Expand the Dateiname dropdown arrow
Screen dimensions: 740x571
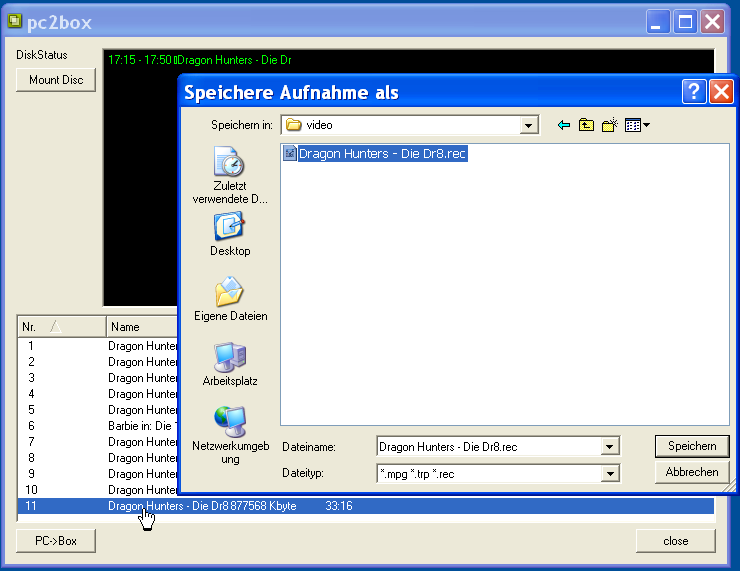[610, 447]
